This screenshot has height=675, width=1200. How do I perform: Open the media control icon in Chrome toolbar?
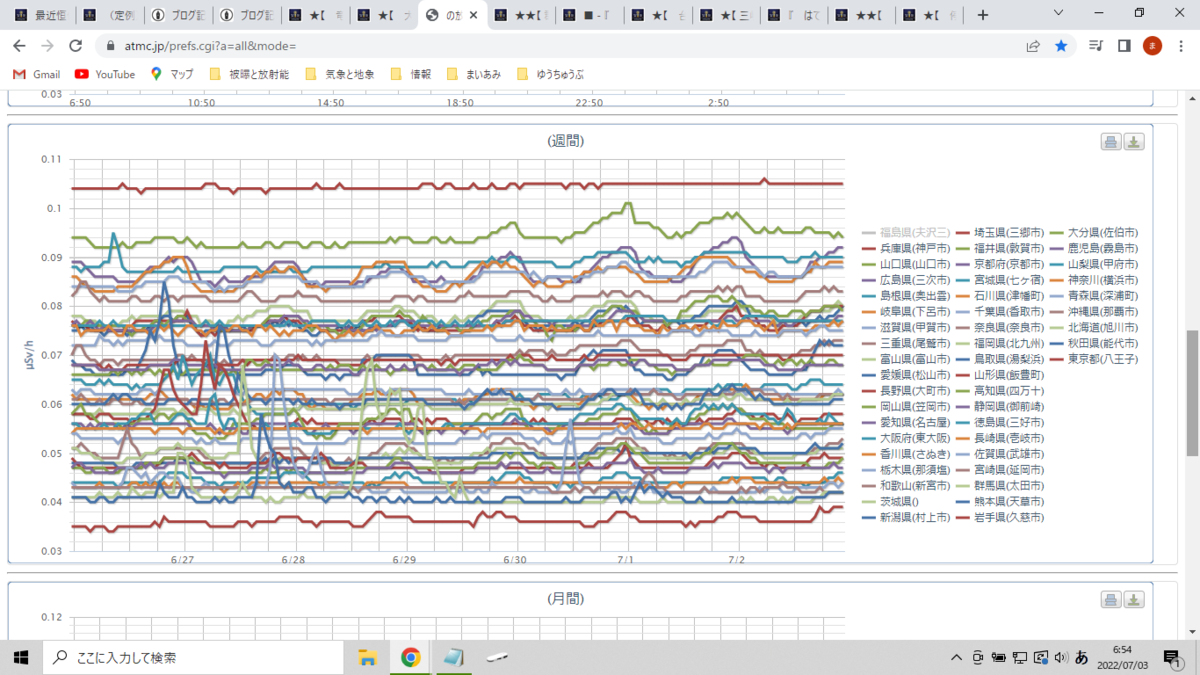[x=1097, y=46]
